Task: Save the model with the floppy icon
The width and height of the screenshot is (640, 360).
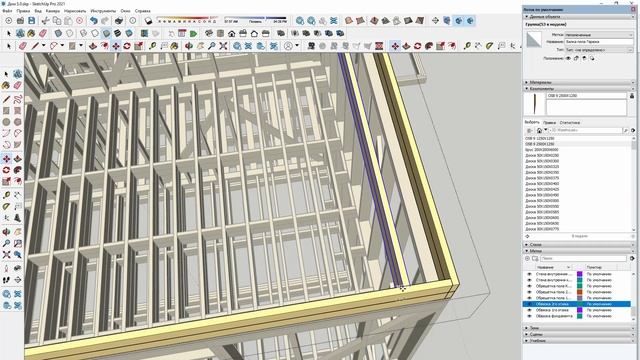Action: coord(31,20)
